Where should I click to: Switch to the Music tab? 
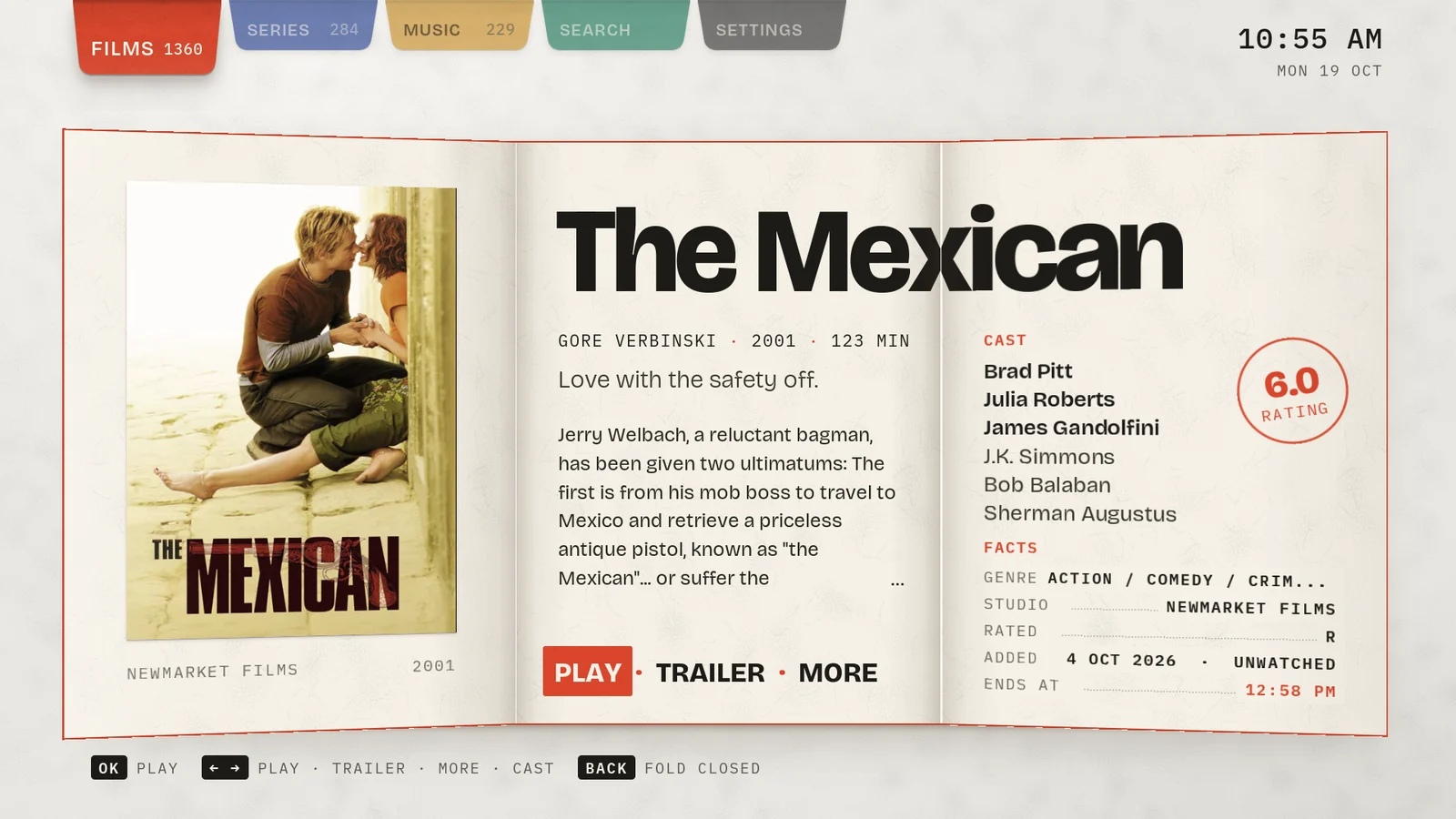point(460,25)
